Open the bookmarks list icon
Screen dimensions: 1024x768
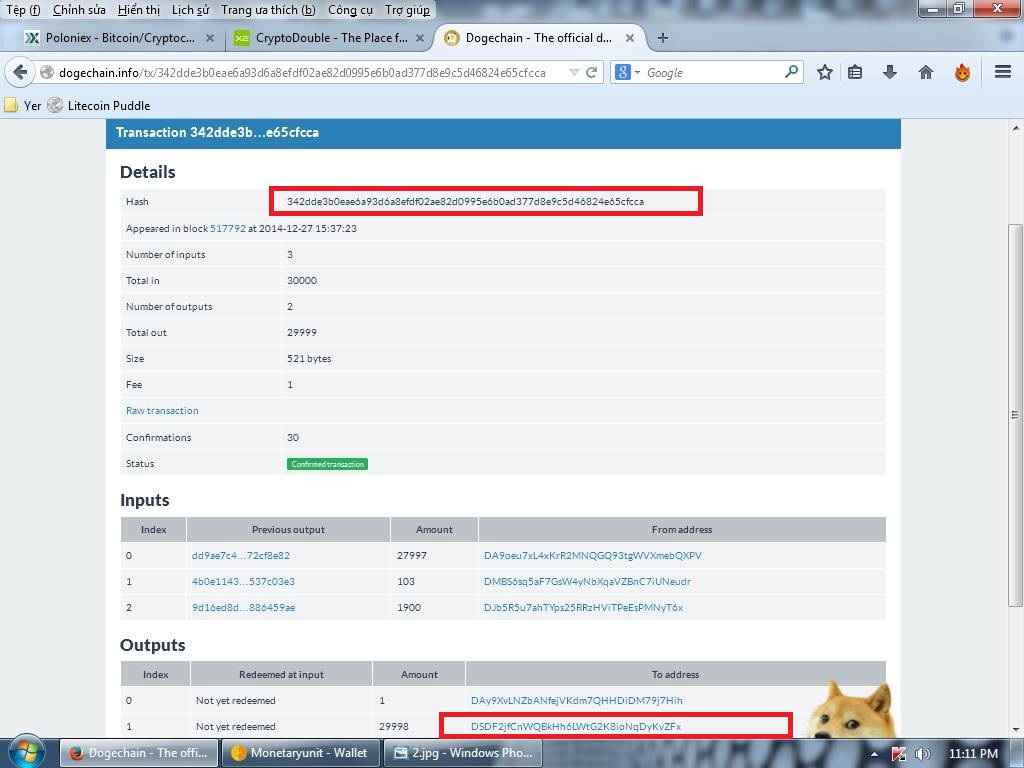pyautogui.click(x=855, y=72)
